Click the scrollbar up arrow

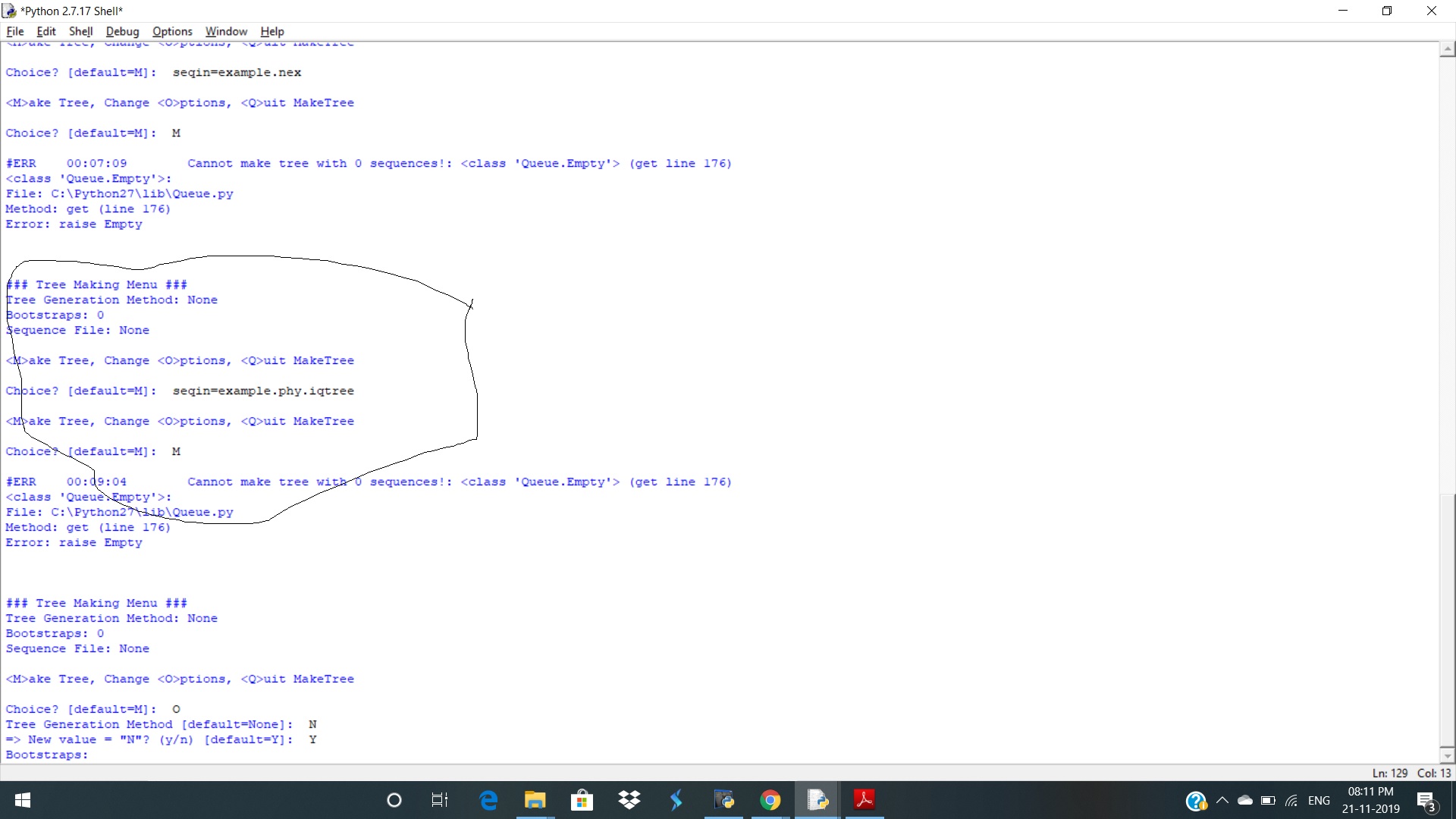click(x=1447, y=49)
